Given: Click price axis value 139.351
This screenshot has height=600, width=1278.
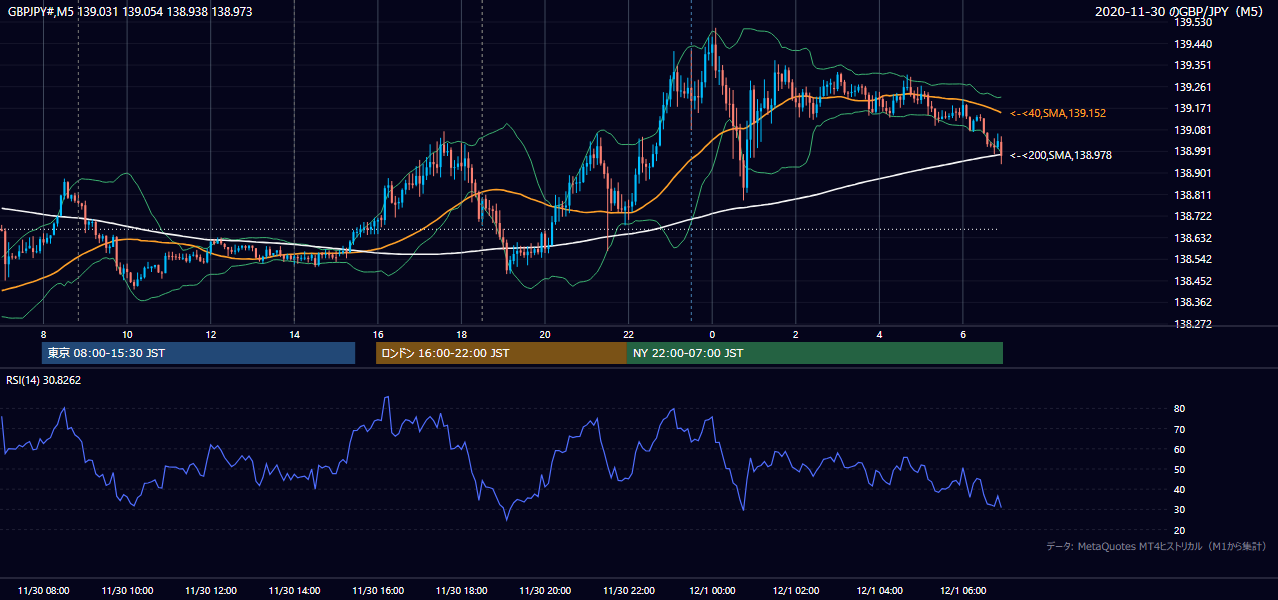Looking at the screenshot, I should tap(1194, 66).
